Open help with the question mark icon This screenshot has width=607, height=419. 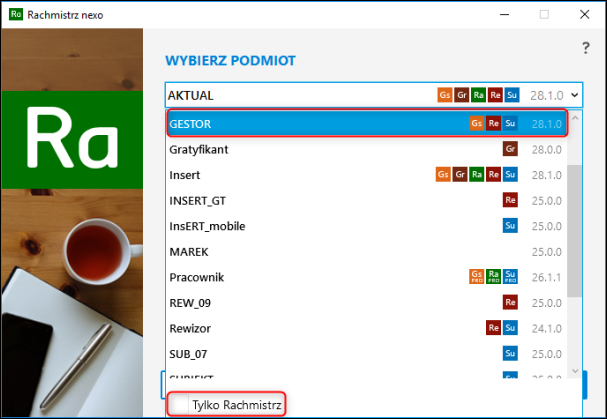point(586,48)
